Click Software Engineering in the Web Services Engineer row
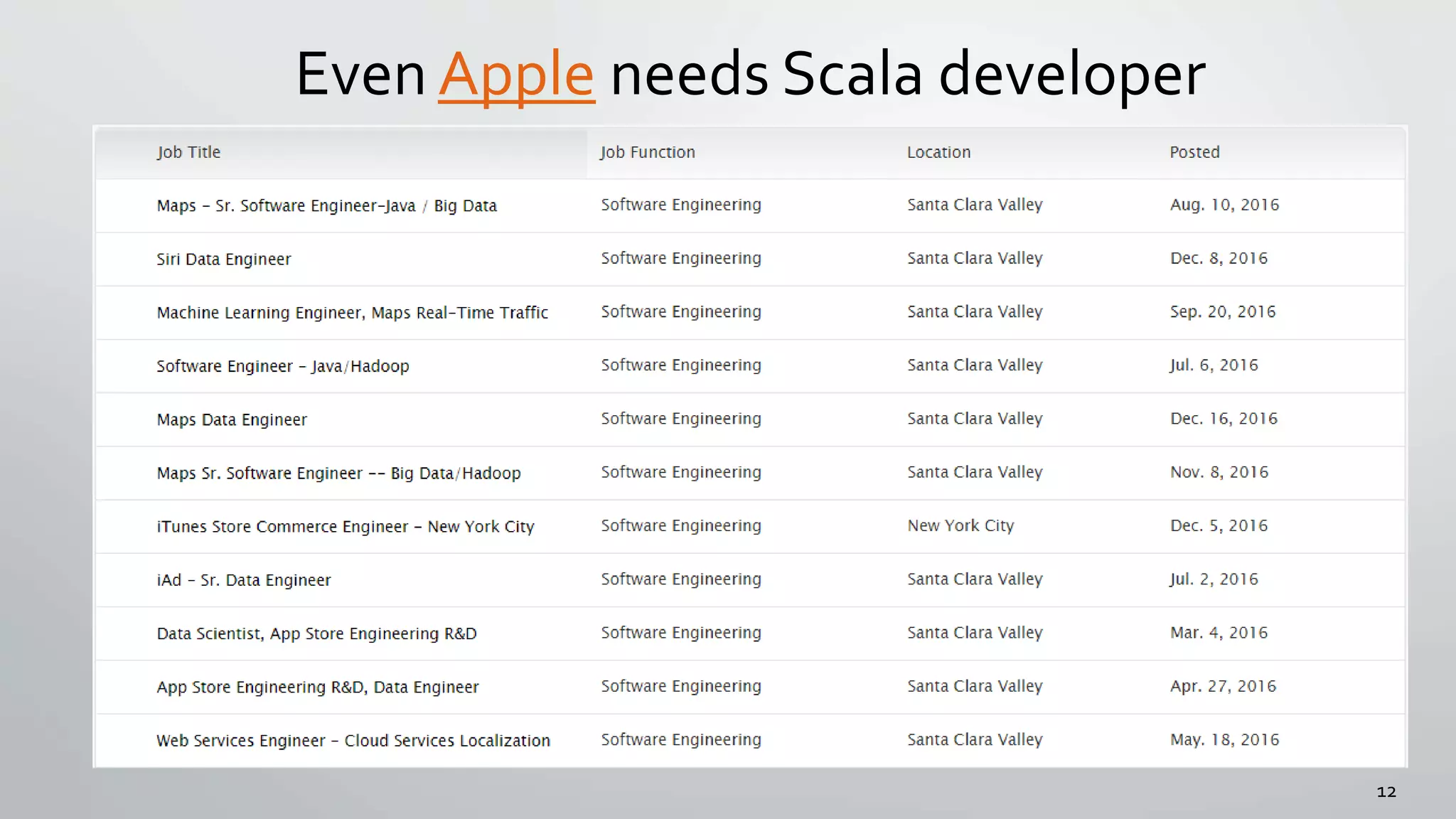 coord(681,739)
